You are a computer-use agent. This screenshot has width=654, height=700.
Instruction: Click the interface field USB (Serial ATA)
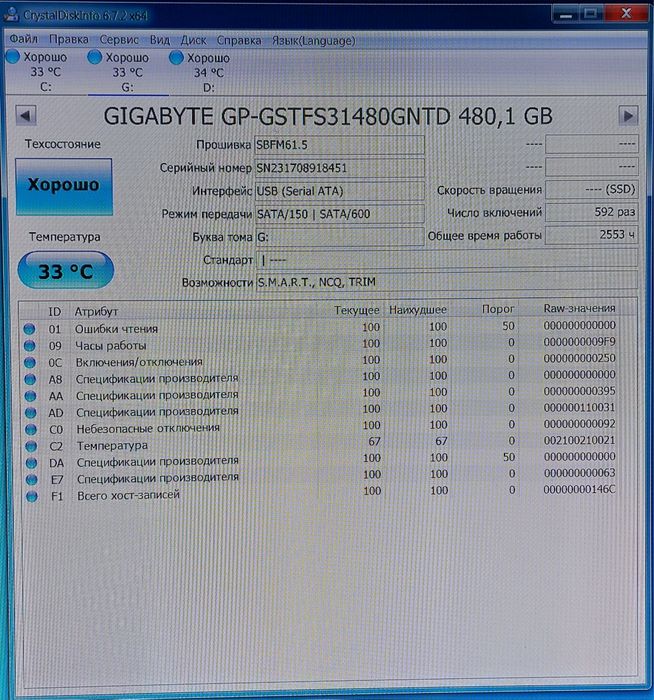click(339, 191)
